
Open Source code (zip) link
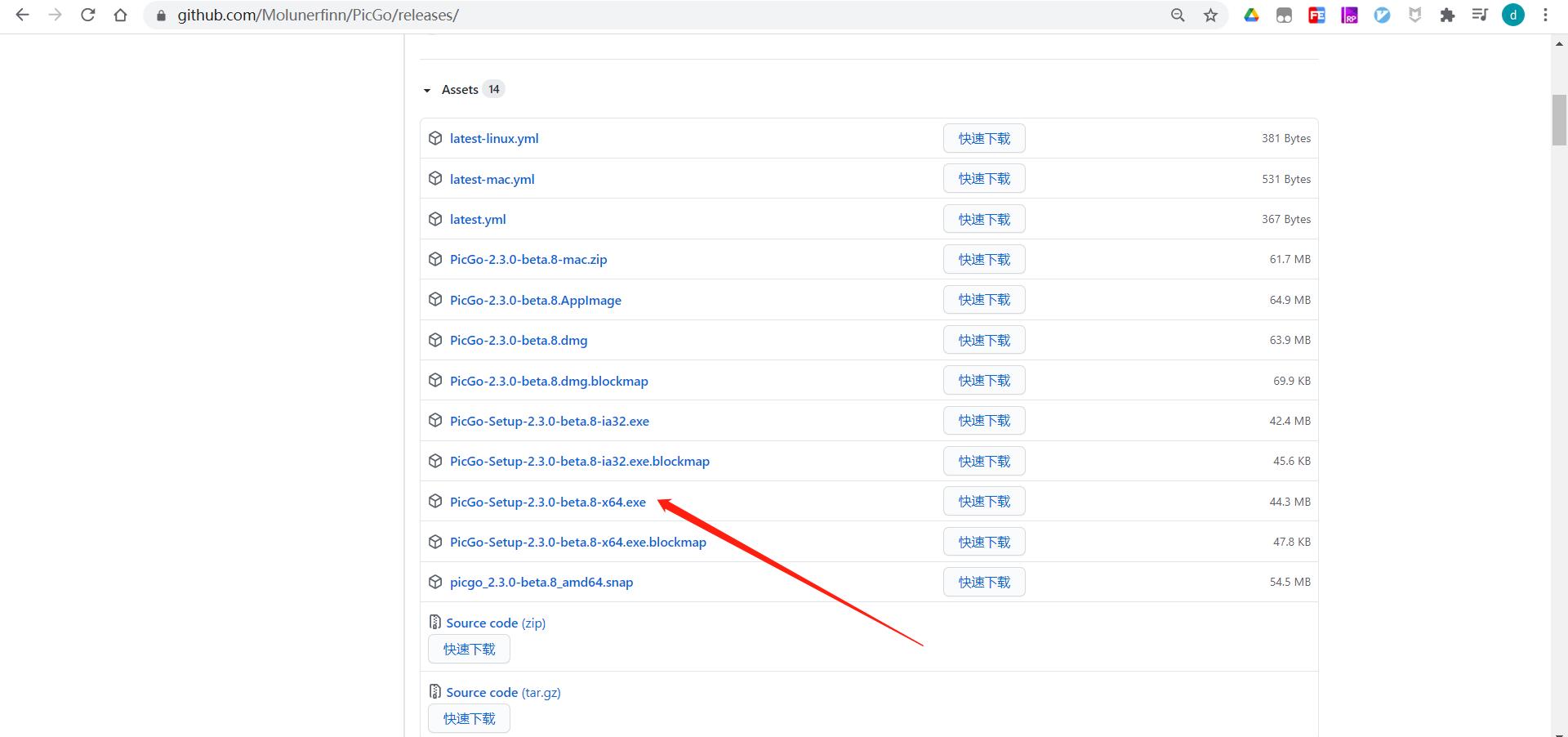tap(496, 623)
